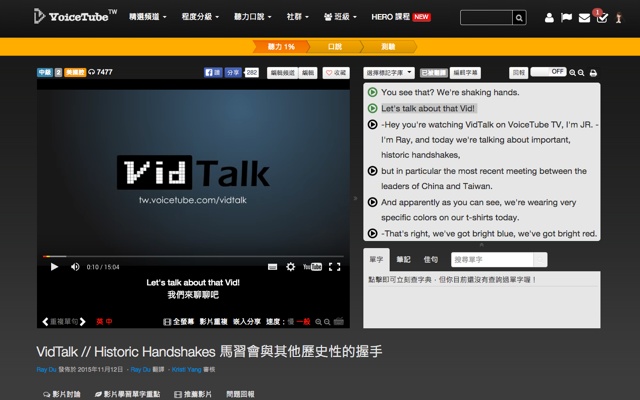This screenshot has width=640, height=400.
Task: Open the mail envelope icon
Action: click(584, 18)
